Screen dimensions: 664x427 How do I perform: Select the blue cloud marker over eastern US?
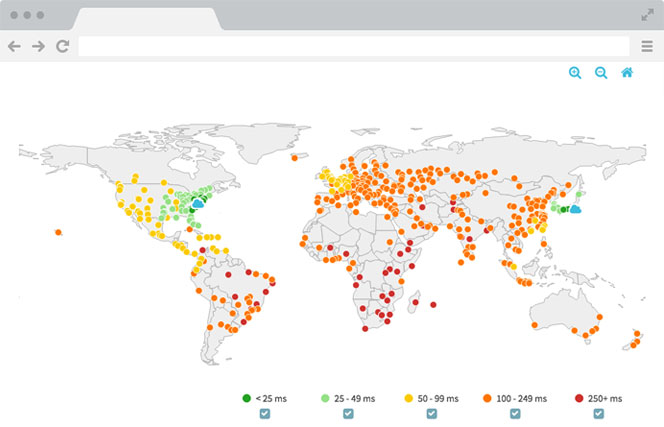click(x=198, y=202)
